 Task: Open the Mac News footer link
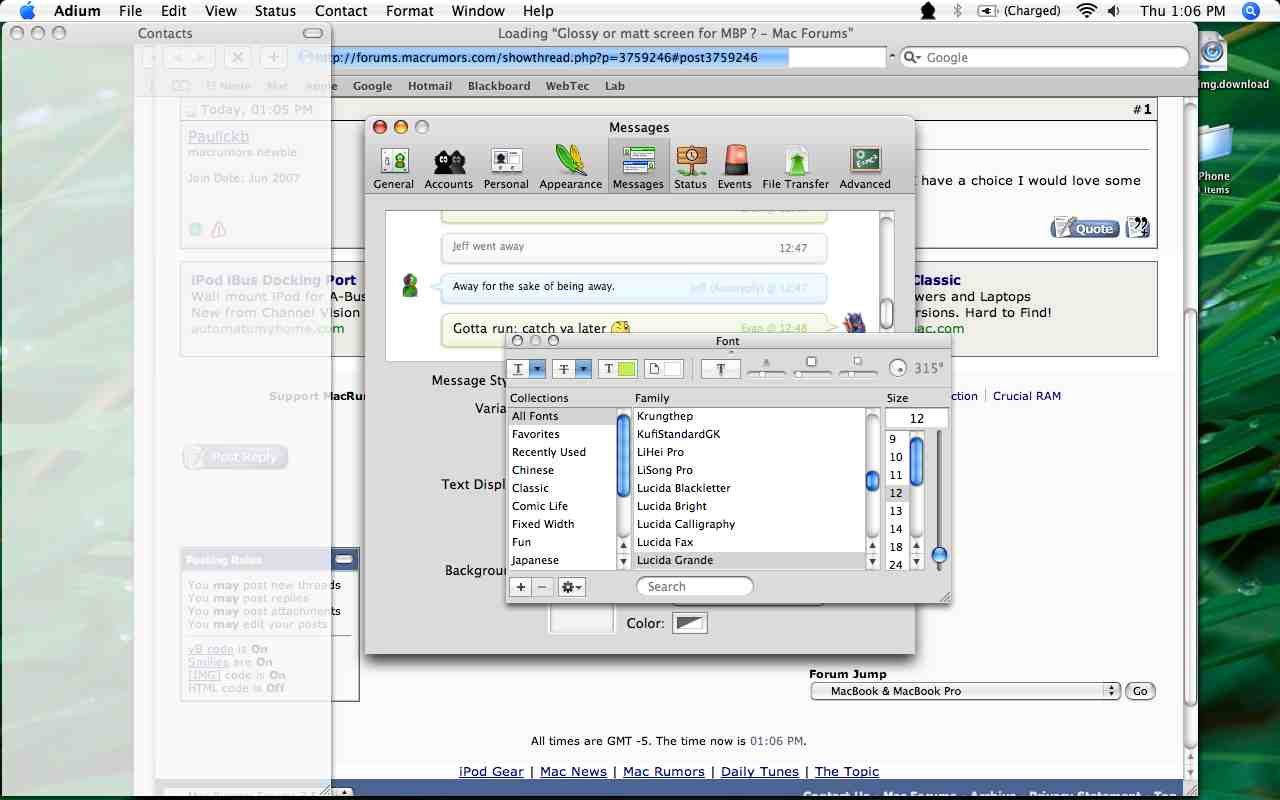tap(573, 771)
